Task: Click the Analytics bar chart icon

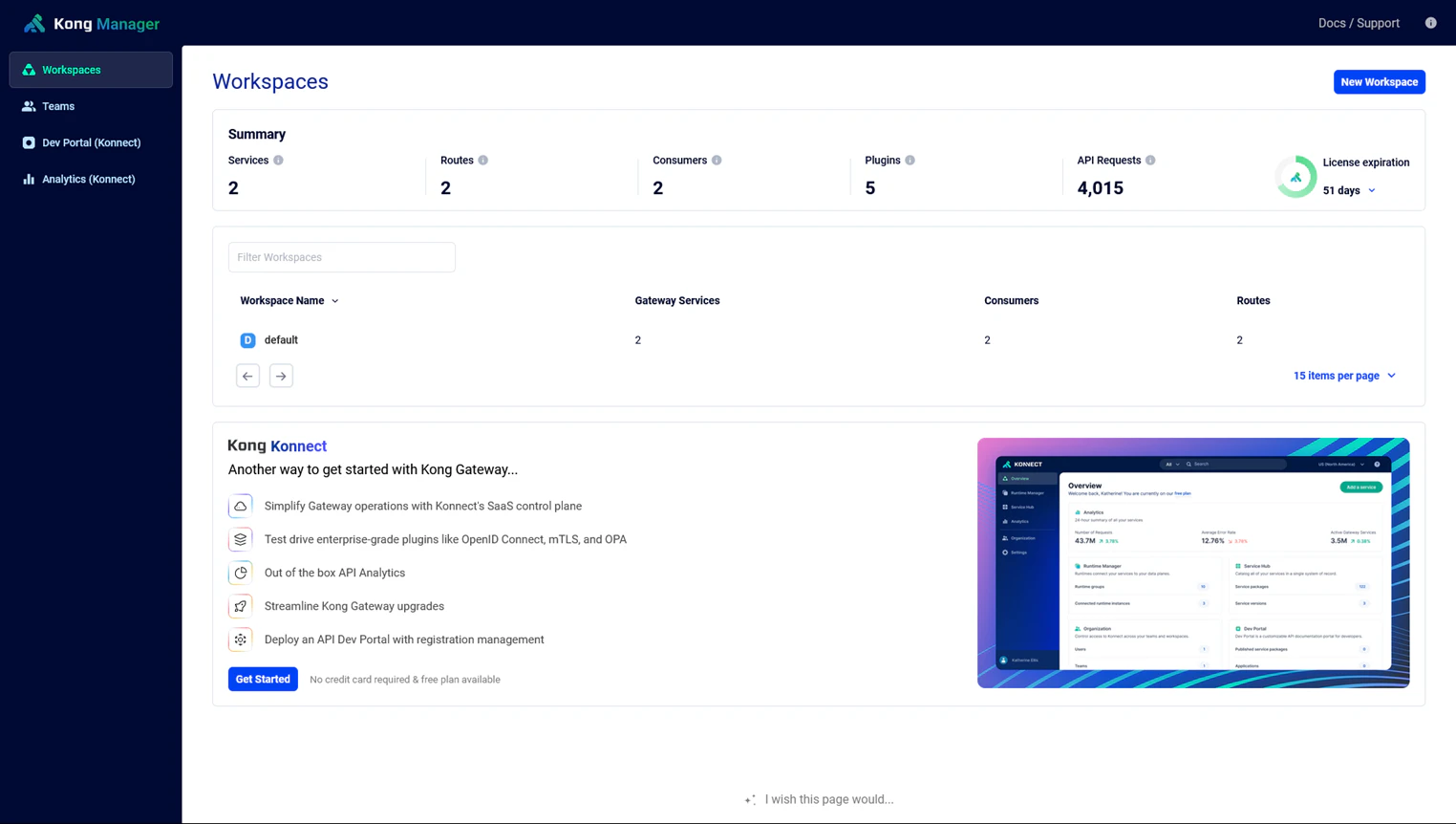Action: [29, 179]
